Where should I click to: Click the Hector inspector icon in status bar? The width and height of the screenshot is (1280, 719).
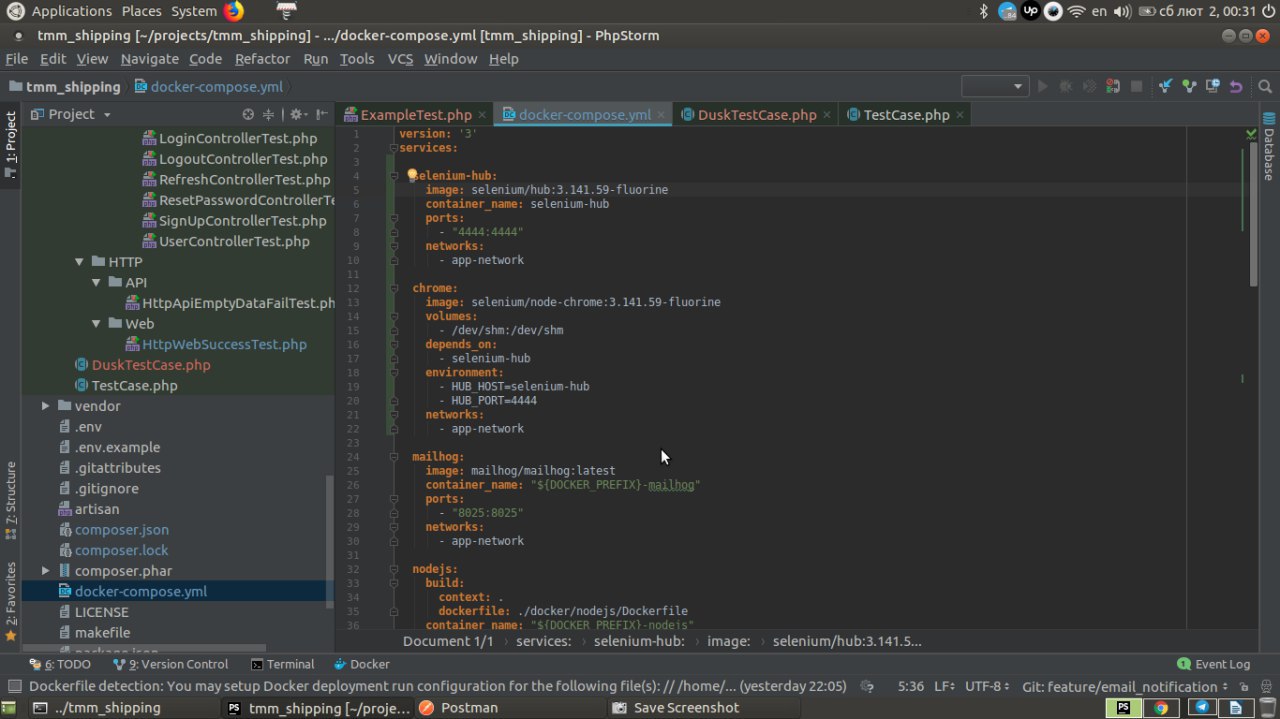point(1267,687)
